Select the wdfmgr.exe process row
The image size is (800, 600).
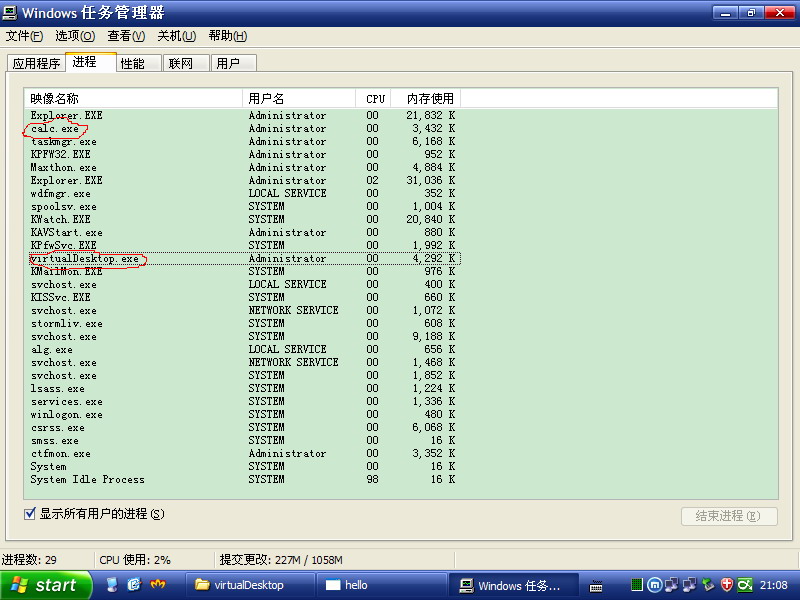pyautogui.click(x=242, y=194)
